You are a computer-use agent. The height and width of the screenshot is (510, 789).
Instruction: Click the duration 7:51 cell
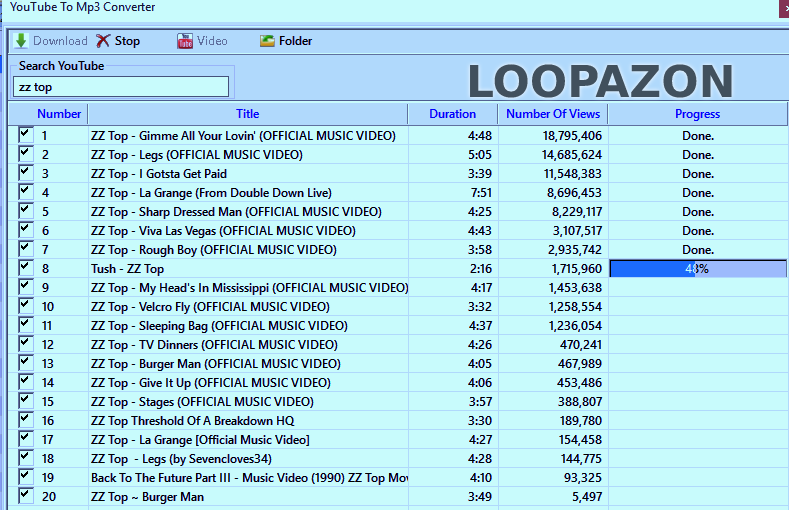click(480, 193)
